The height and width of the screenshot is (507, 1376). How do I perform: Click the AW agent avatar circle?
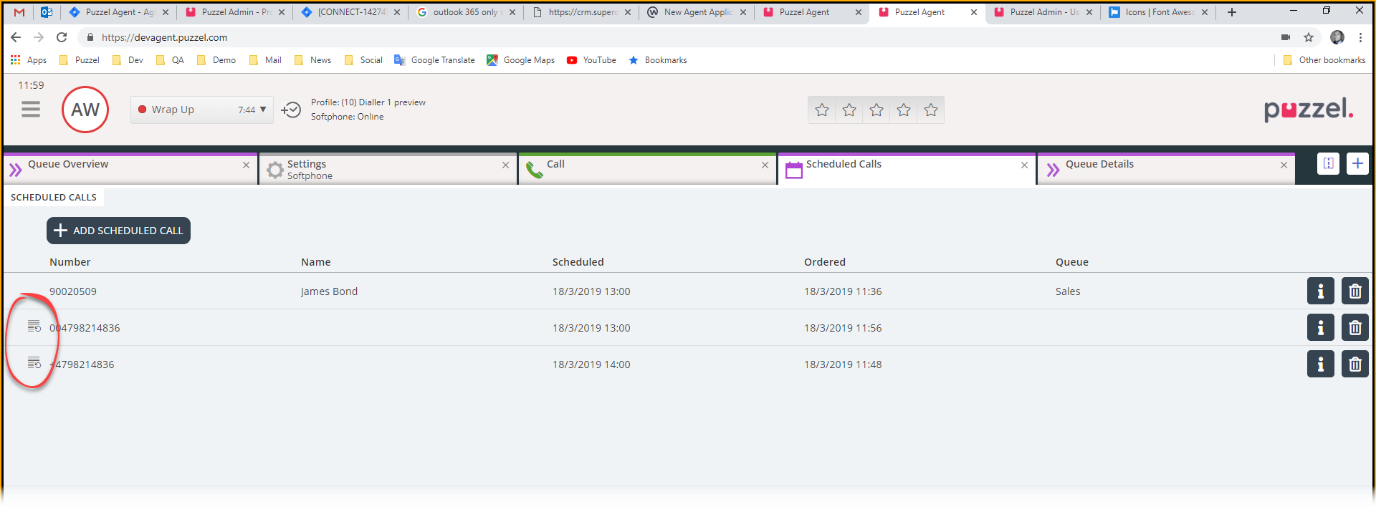click(x=85, y=110)
